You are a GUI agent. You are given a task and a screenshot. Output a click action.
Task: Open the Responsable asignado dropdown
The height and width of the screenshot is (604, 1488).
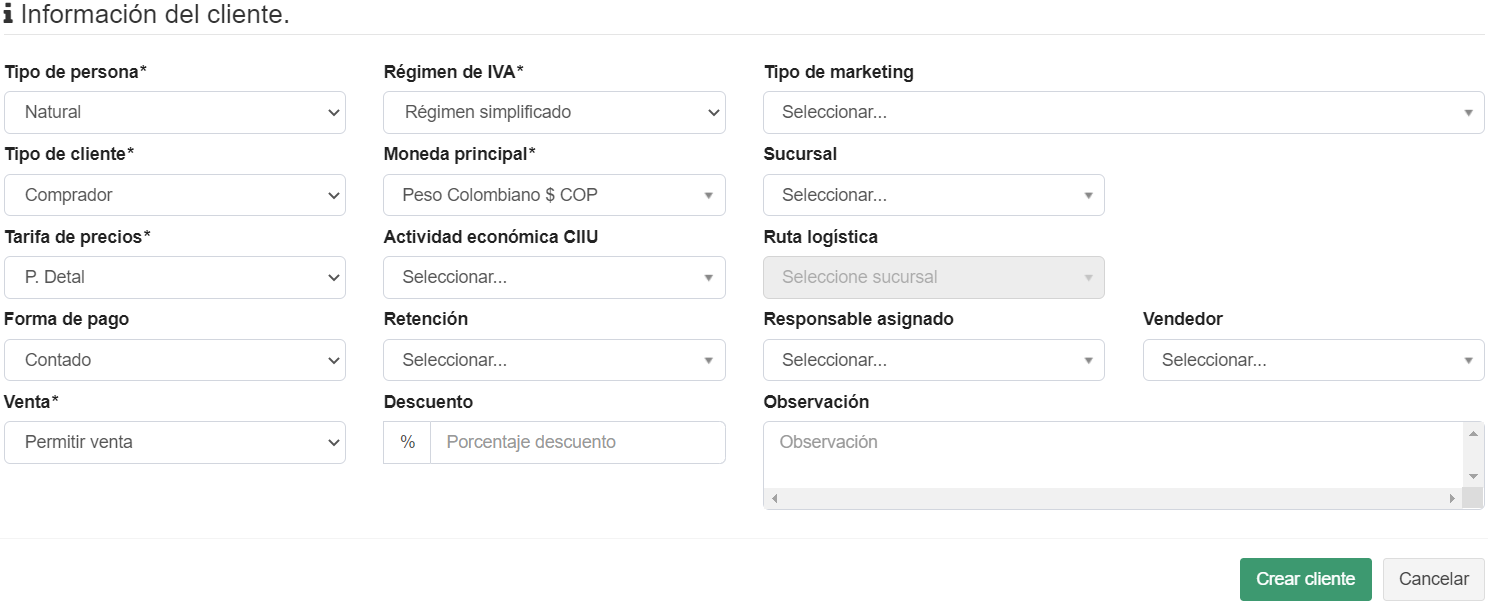coord(933,360)
